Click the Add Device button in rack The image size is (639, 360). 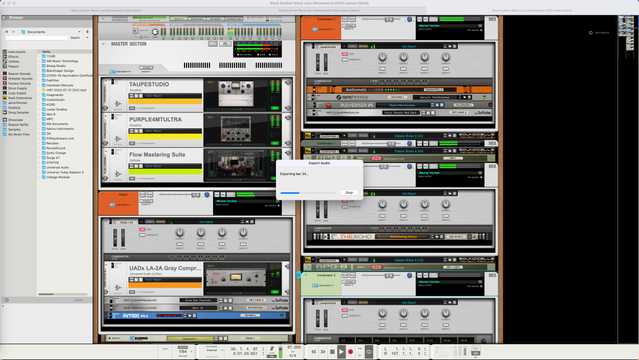599,33
